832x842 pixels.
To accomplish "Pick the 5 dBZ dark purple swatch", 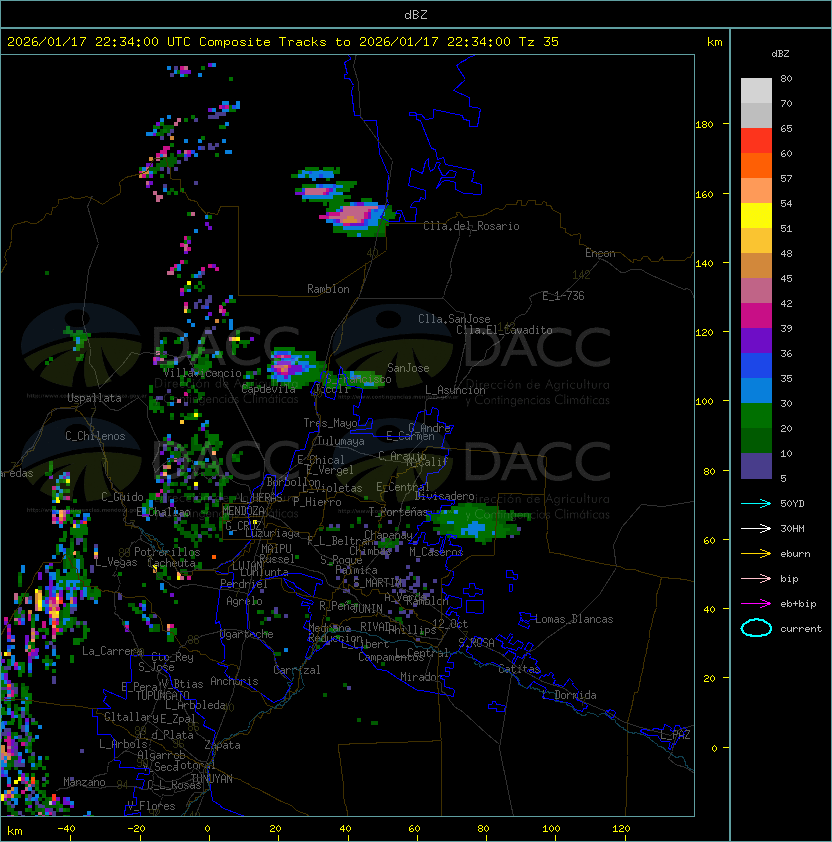I will pyautogui.click(x=756, y=466).
